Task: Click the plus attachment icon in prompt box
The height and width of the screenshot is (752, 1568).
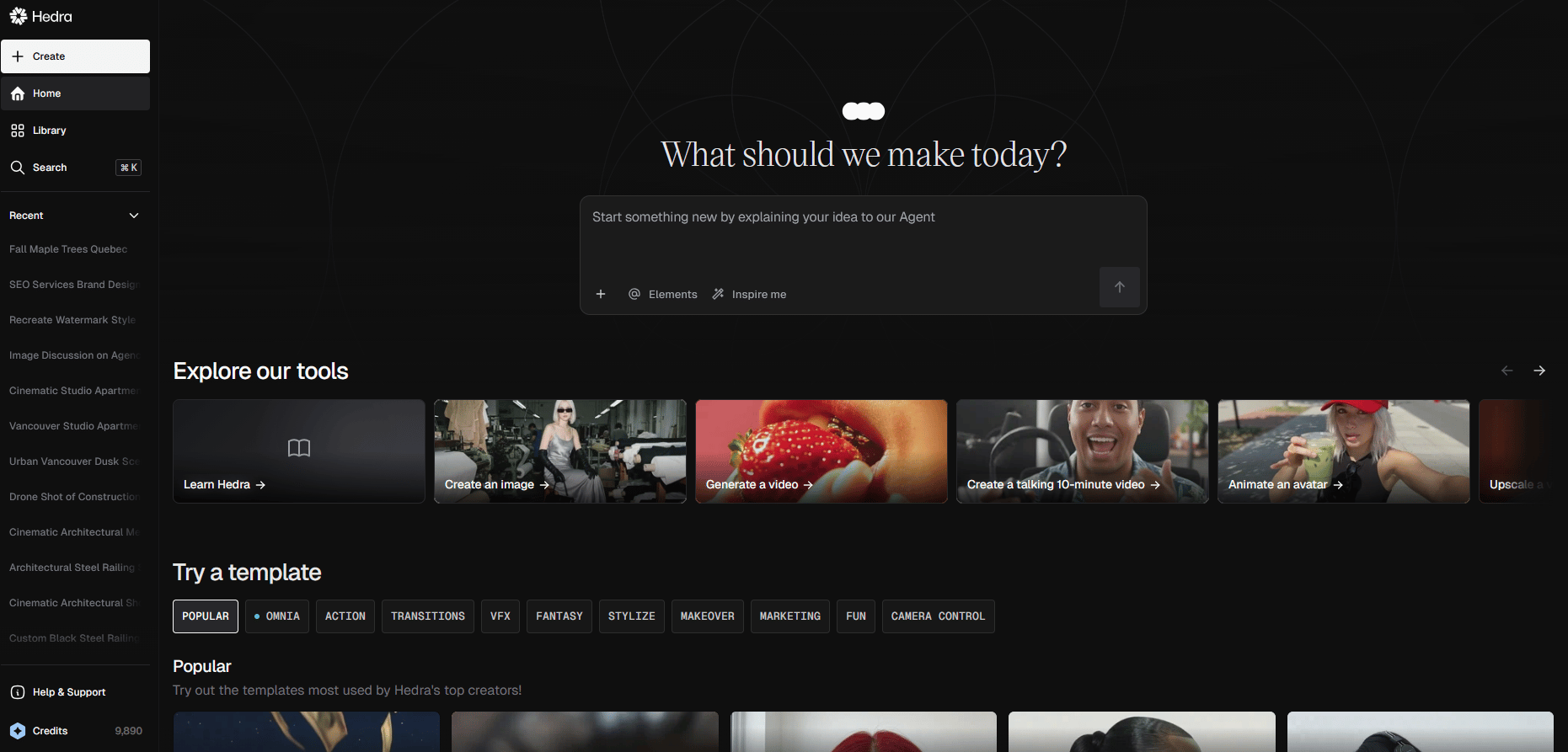Action: (601, 294)
